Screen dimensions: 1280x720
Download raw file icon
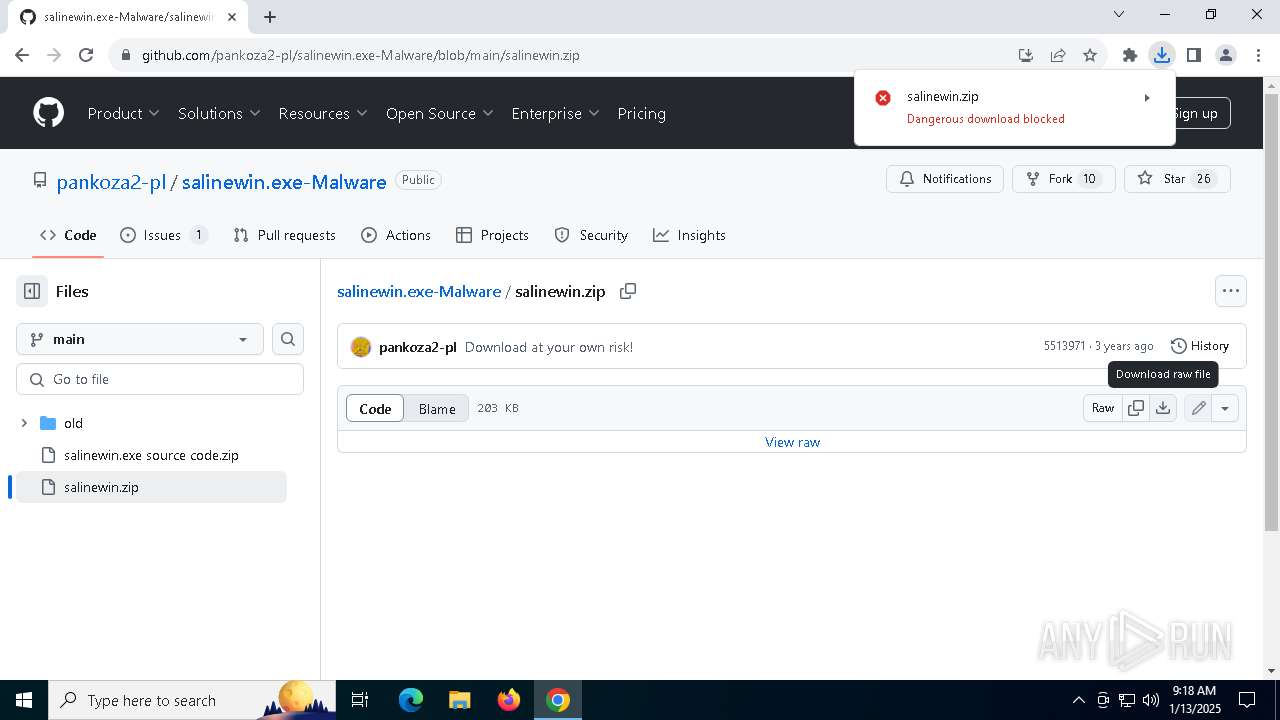click(x=1163, y=408)
